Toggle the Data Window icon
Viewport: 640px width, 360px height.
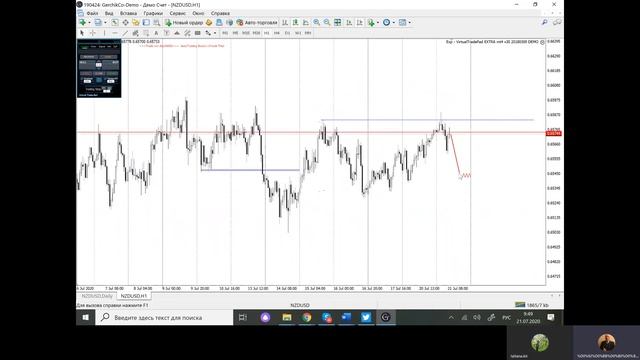pyautogui.click(x=125, y=22)
